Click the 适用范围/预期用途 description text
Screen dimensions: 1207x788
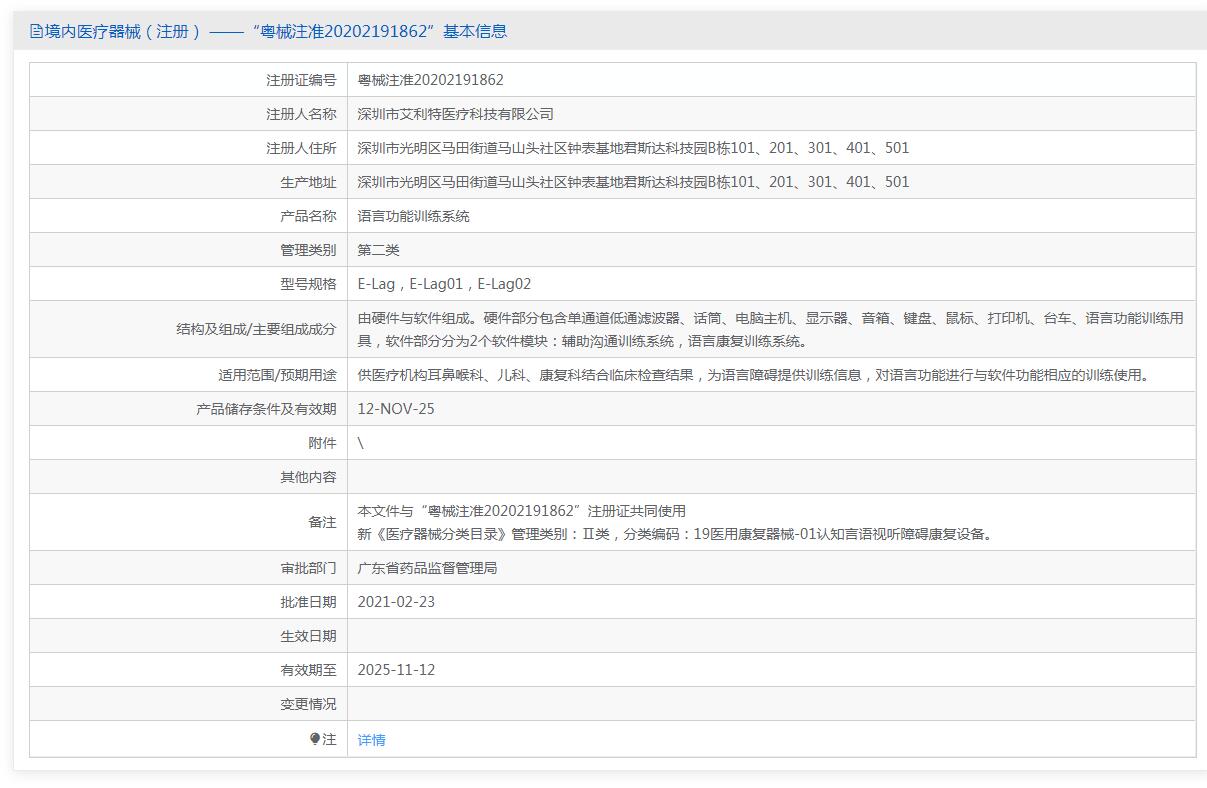tap(754, 375)
